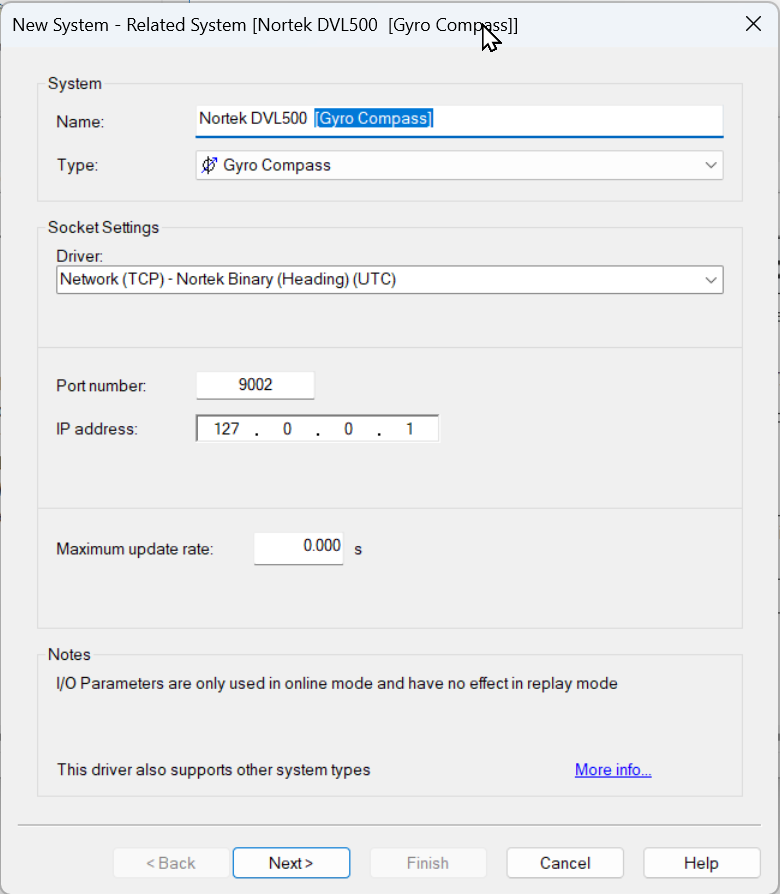Click the Gyro Compass icon in Type field
780x894 pixels.
(209, 165)
